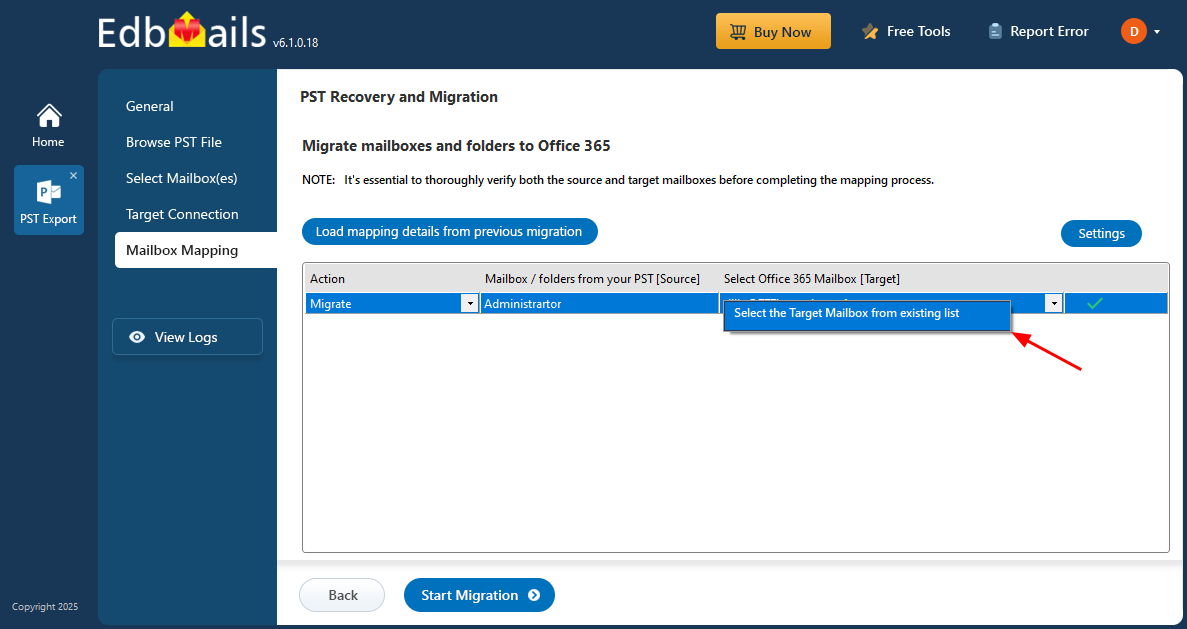This screenshot has height=629, width=1187.
Task: Open the user profile avatar D
Action: (1133, 31)
